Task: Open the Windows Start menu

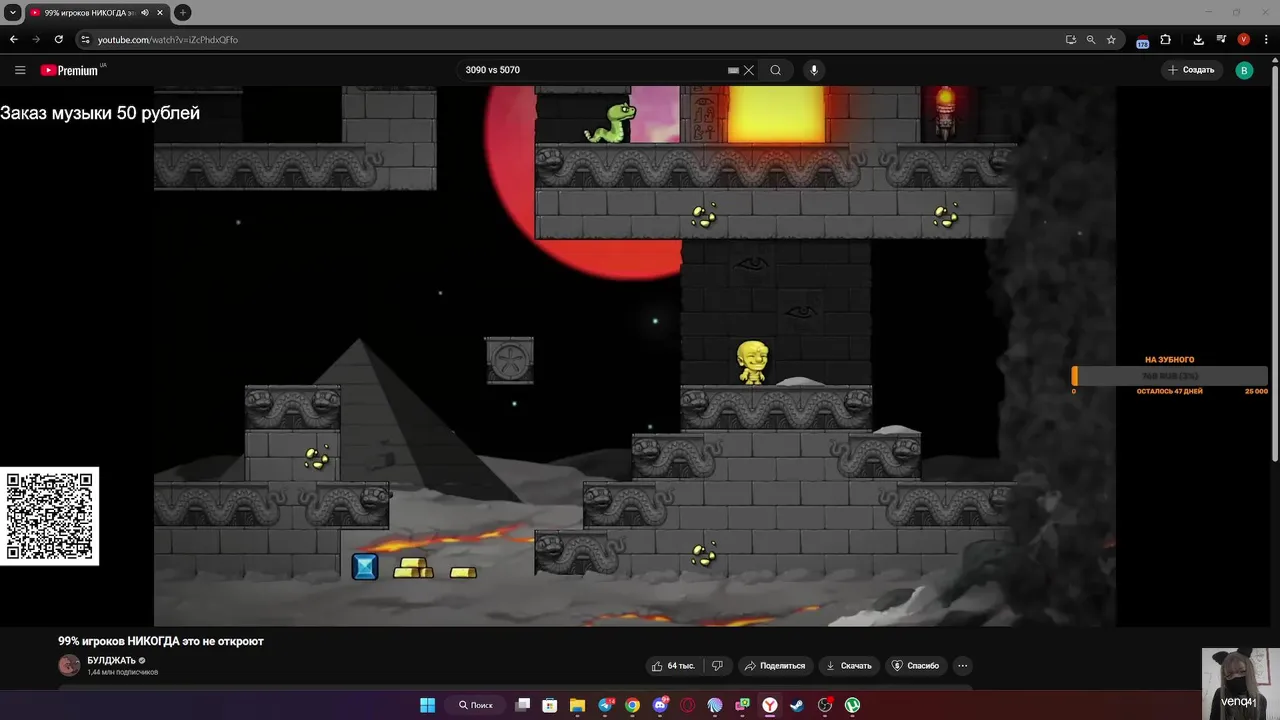Action: tap(428, 705)
